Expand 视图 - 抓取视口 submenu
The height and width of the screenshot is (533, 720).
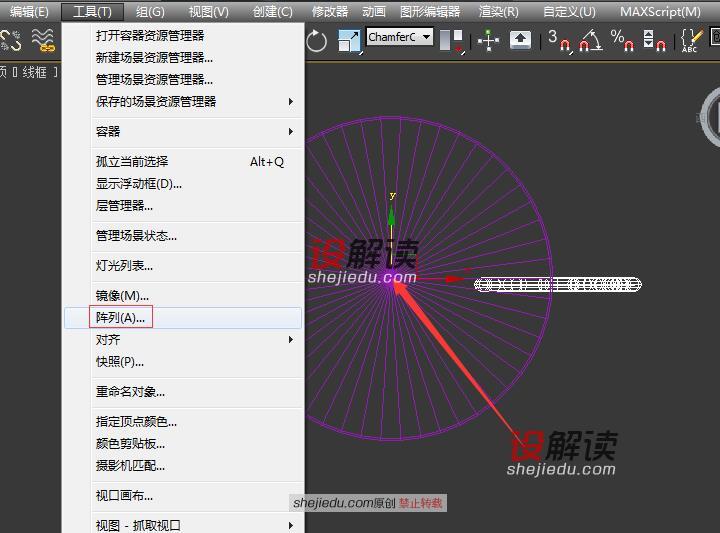pyautogui.click(x=183, y=525)
